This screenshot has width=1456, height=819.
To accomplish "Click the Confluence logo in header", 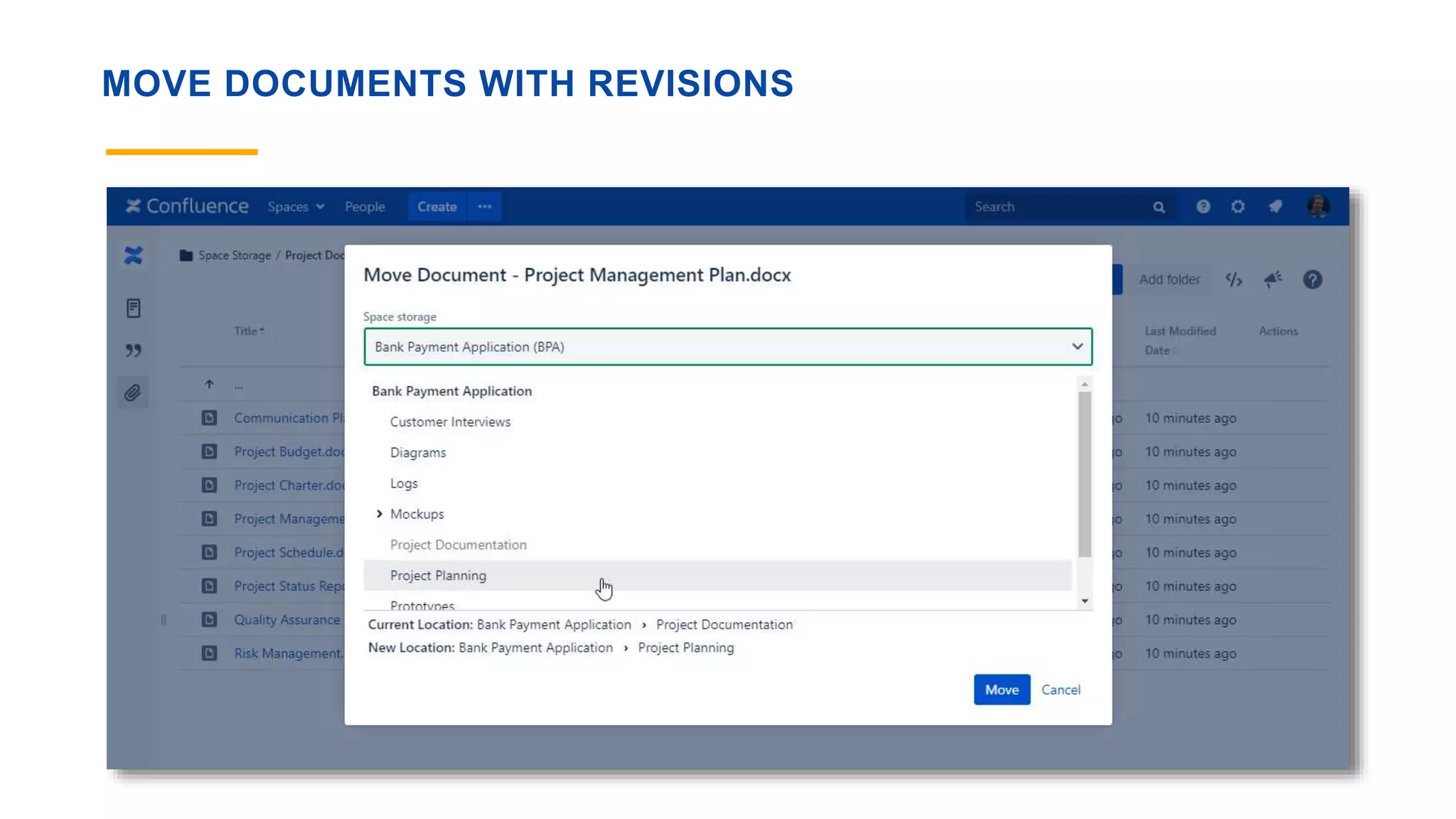I will [187, 206].
